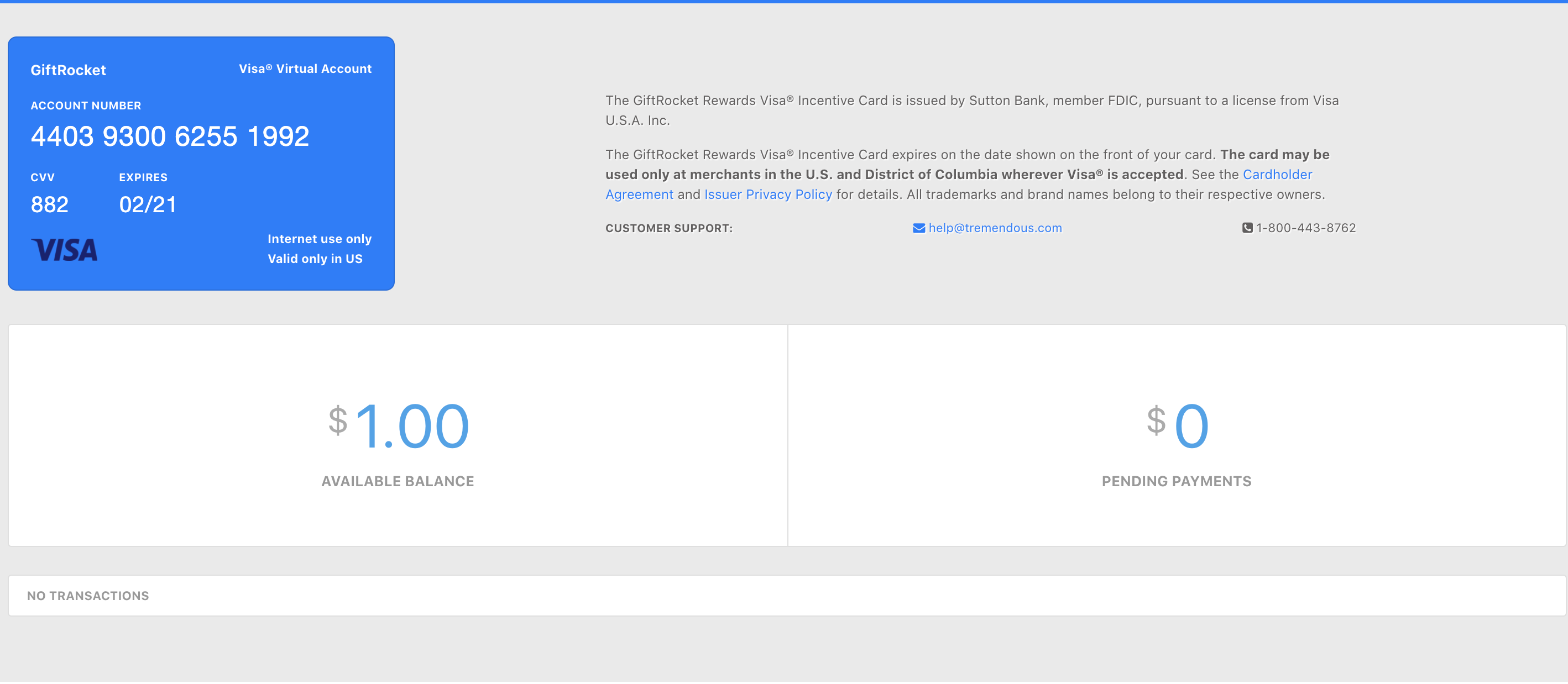The image size is (1568, 684).
Task: Click the ACCOUNT NUMBER label
Action: coord(86,106)
